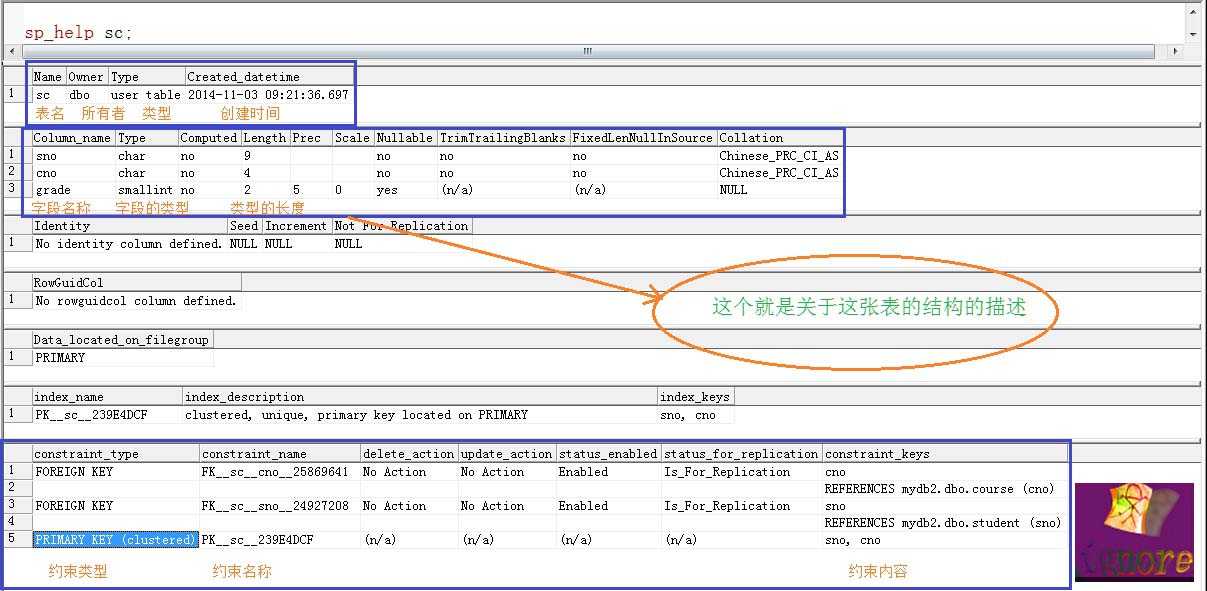Click 'REFERENCES mydb2.dbo.student (sno)' cell

click(945, 523)
